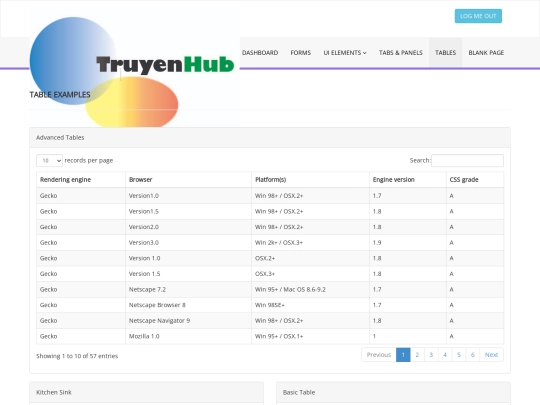The height and width of the screenshot is (405, 540).
Task: Sort by Rendering engine column header
Action: pos(81,179)
